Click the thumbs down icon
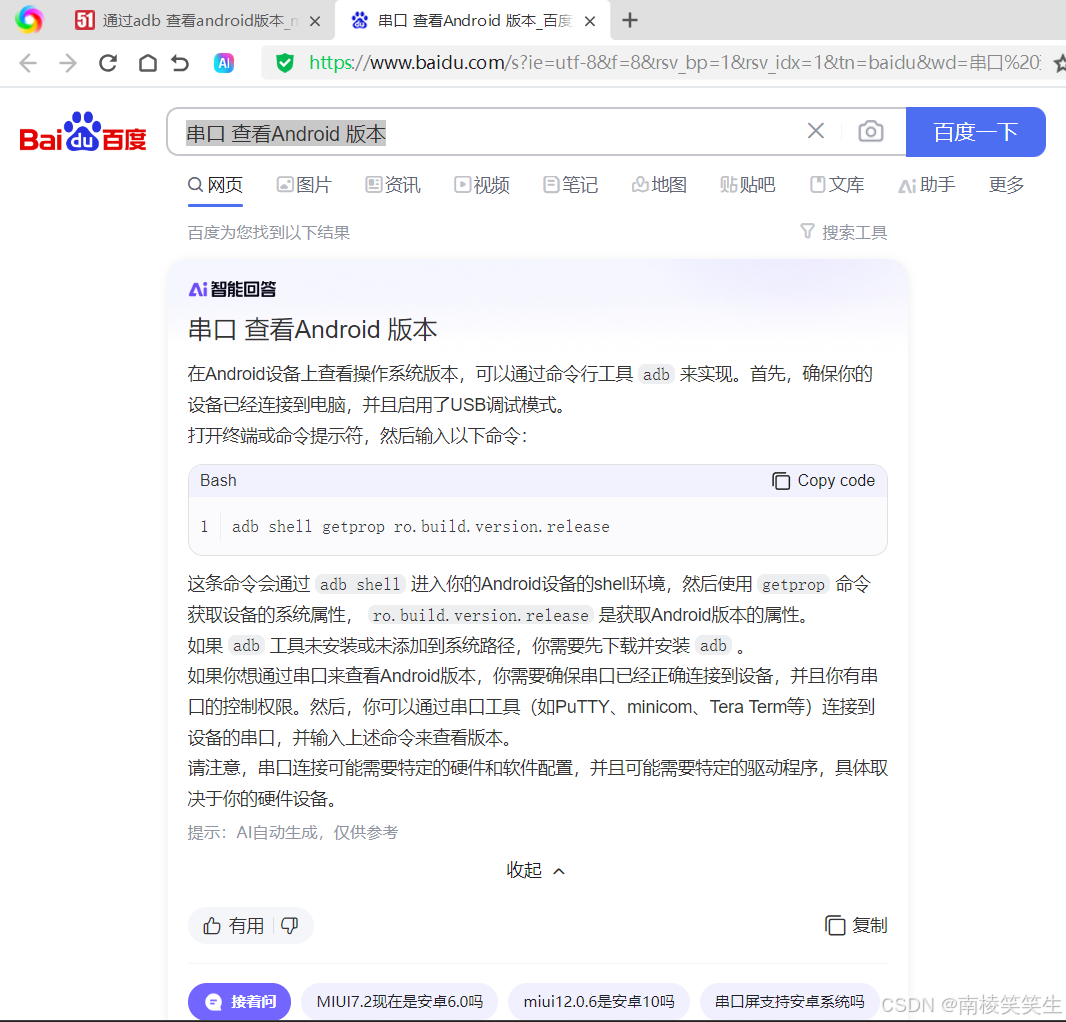This screenshot has width=1066, height=1022. pos(290,926)
